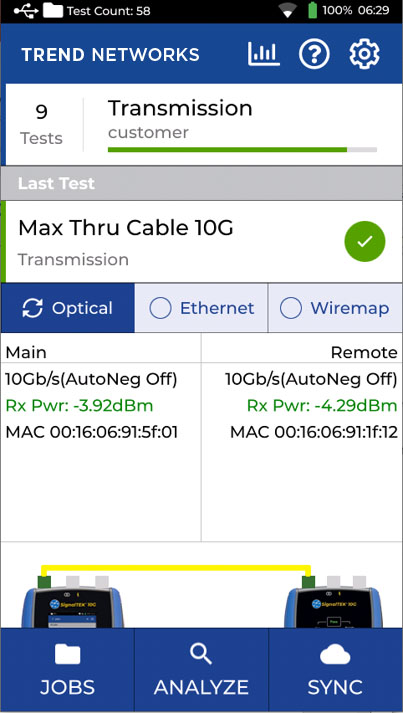This screenshot has width=403, height=713.
Task: Open the help question mark icon
Action: point(314,54)
